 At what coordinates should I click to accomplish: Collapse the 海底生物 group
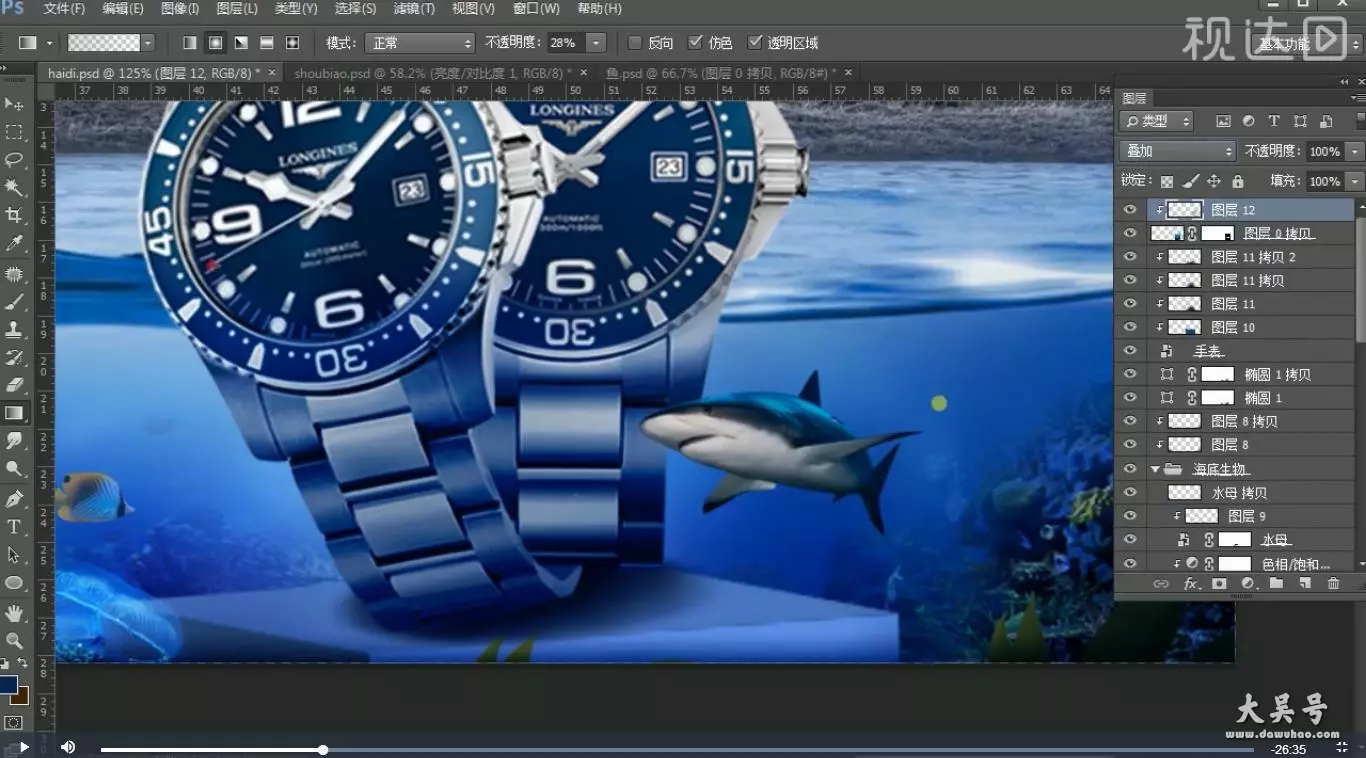1155,468
